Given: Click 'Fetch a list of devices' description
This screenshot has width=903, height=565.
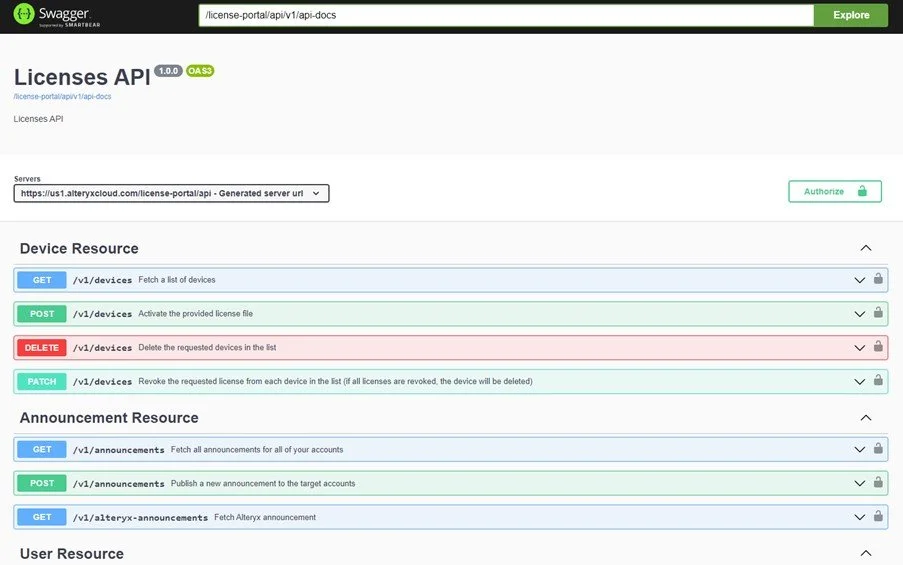Looking at the screenshot, I should pyautogui.click(x=177, y=280).
